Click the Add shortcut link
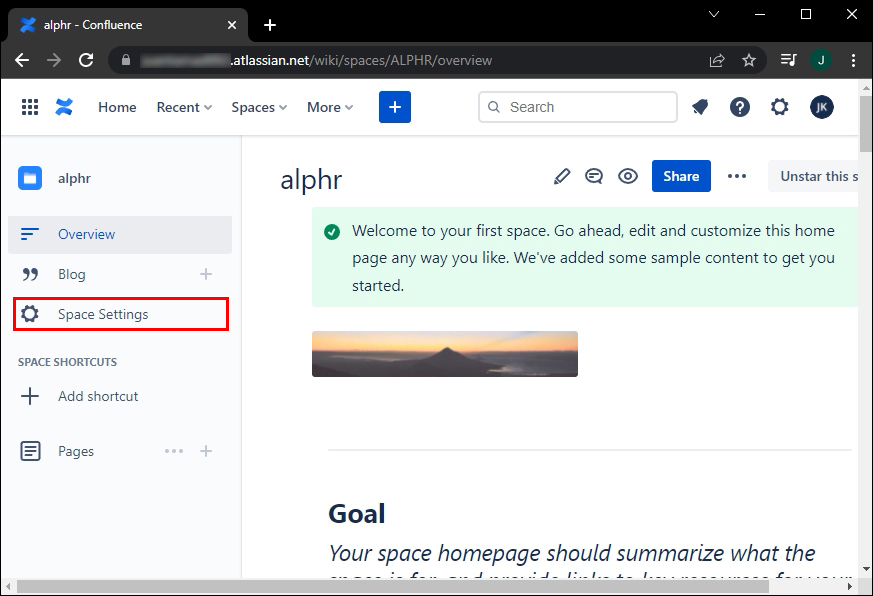The width and height of the screenshot is (873, 596). (x=98, y=396)
